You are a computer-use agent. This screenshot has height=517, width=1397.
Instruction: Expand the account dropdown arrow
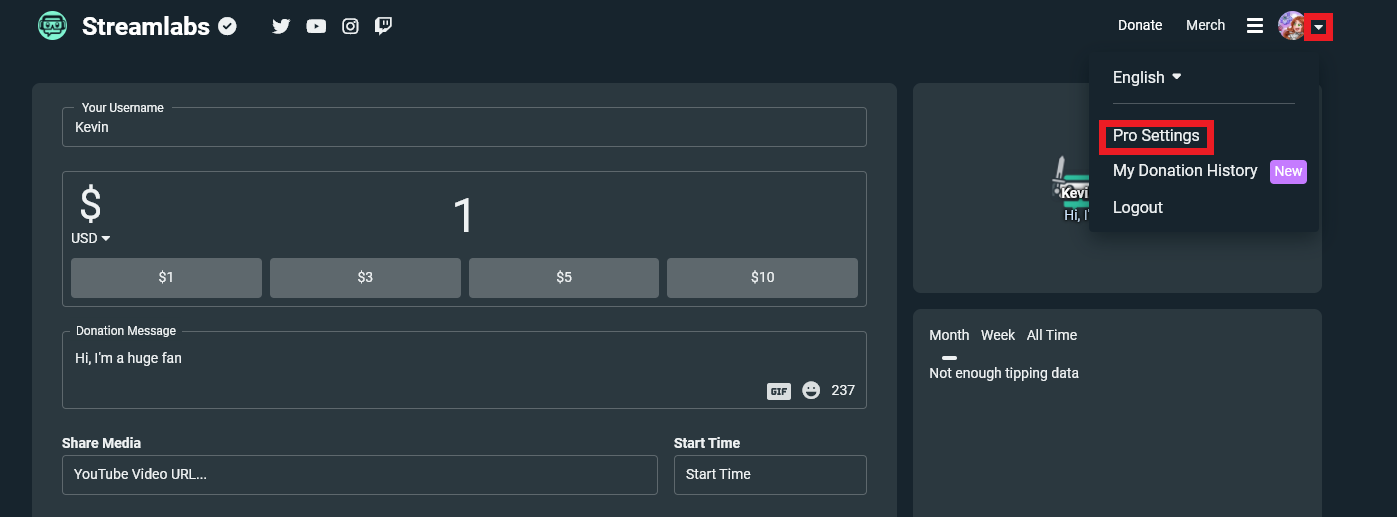(1320, 27)
